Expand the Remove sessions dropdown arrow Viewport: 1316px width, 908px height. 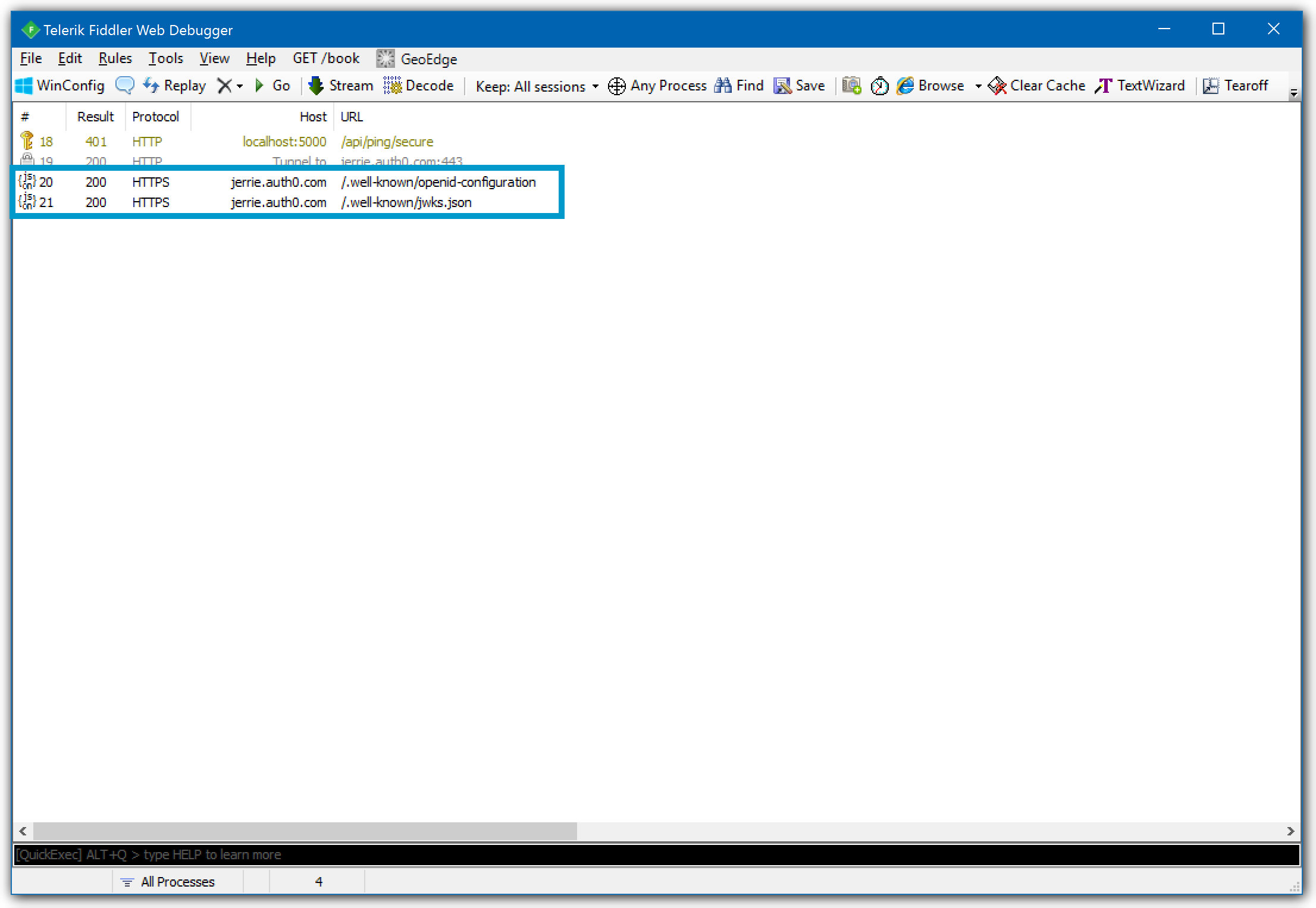(240, 86)
